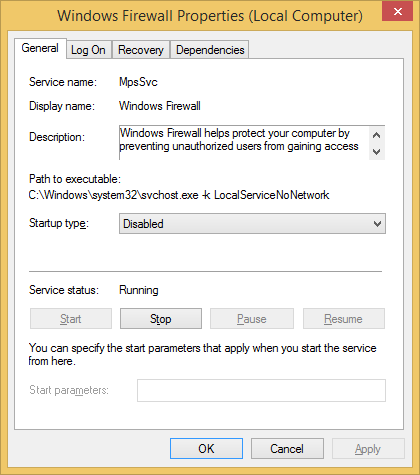Click the grayed-out Pause button
The width and height of the screenshot is (420, 475).
tap(252, 319)
